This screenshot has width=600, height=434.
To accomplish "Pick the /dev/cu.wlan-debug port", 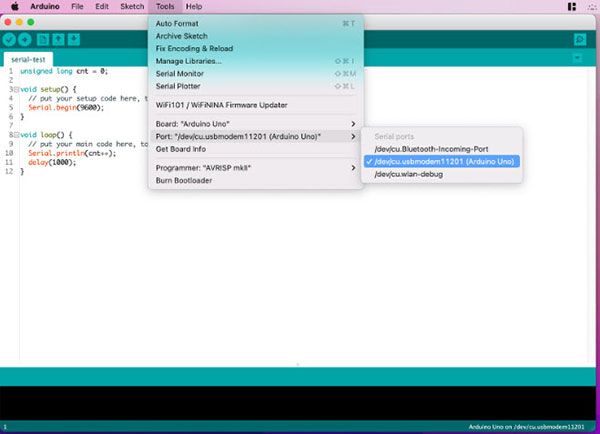I will pos(407,174).
